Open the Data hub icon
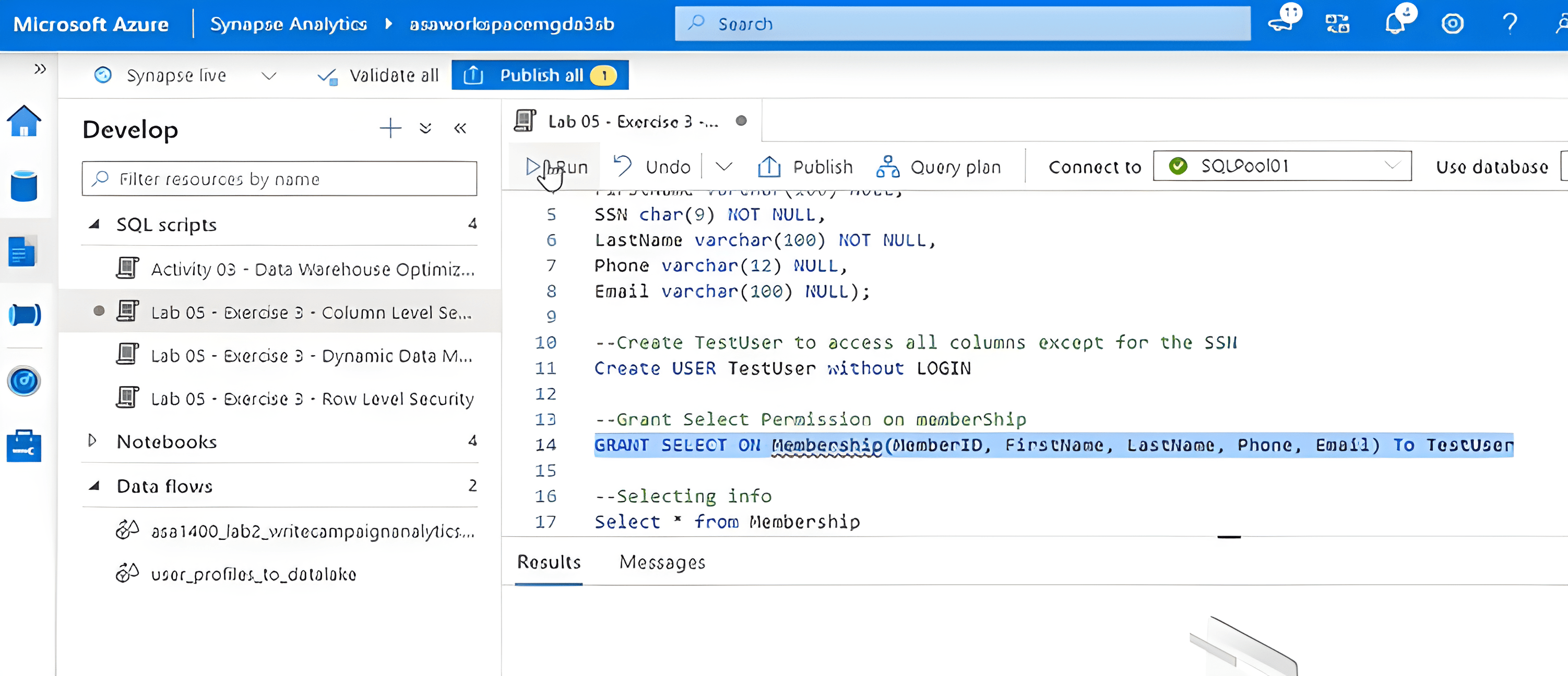1568x676 pixels. [23, 186]
